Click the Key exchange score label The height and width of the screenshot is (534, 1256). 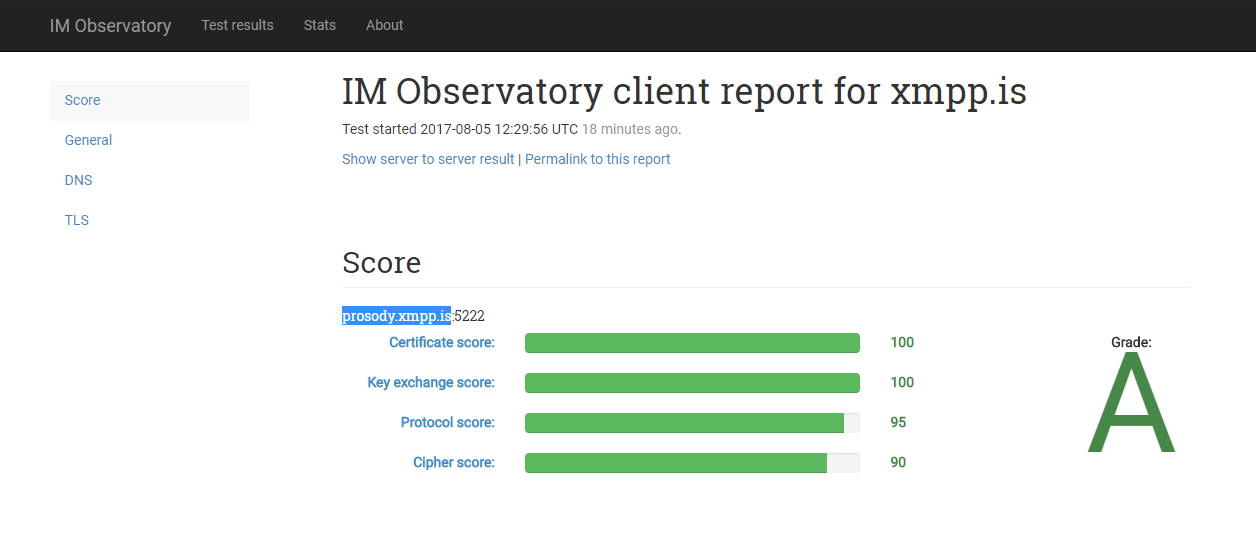pyautogui.click(x=431, y=382)
